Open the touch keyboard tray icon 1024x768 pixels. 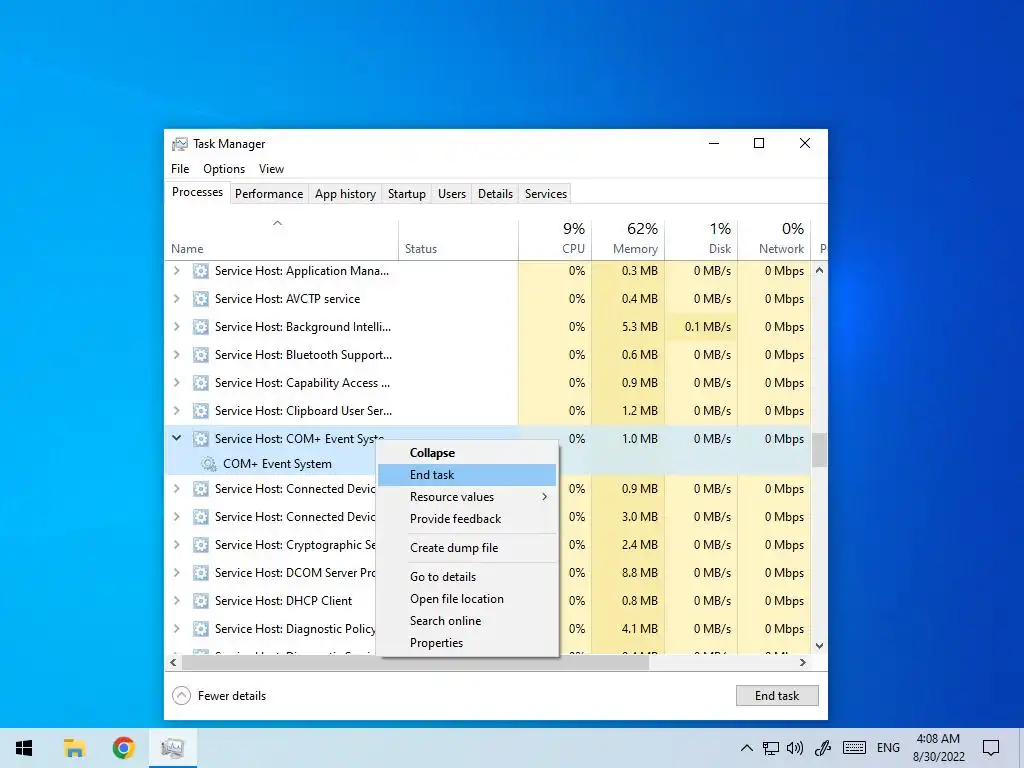click(x=854, y=748)
